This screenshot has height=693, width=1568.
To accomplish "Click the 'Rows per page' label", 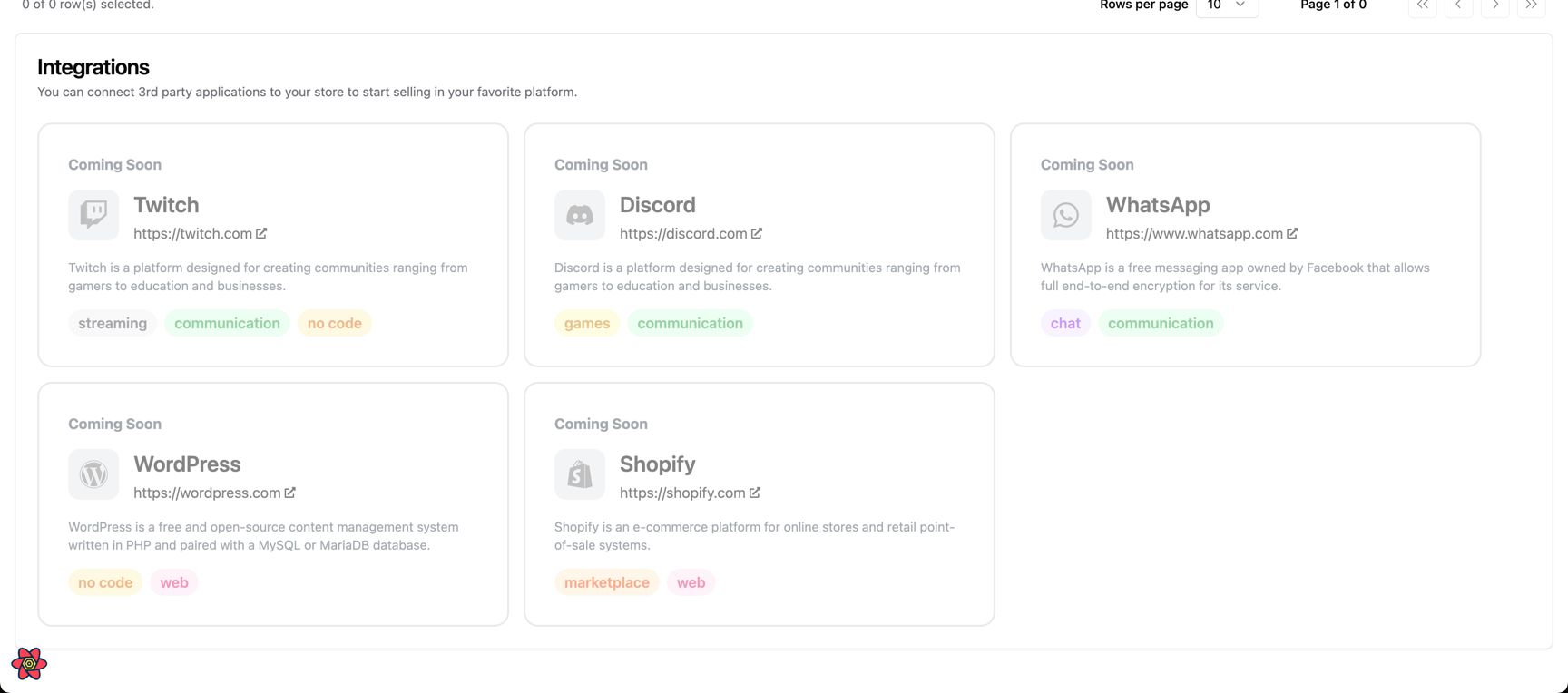I will click(1143, 5).
